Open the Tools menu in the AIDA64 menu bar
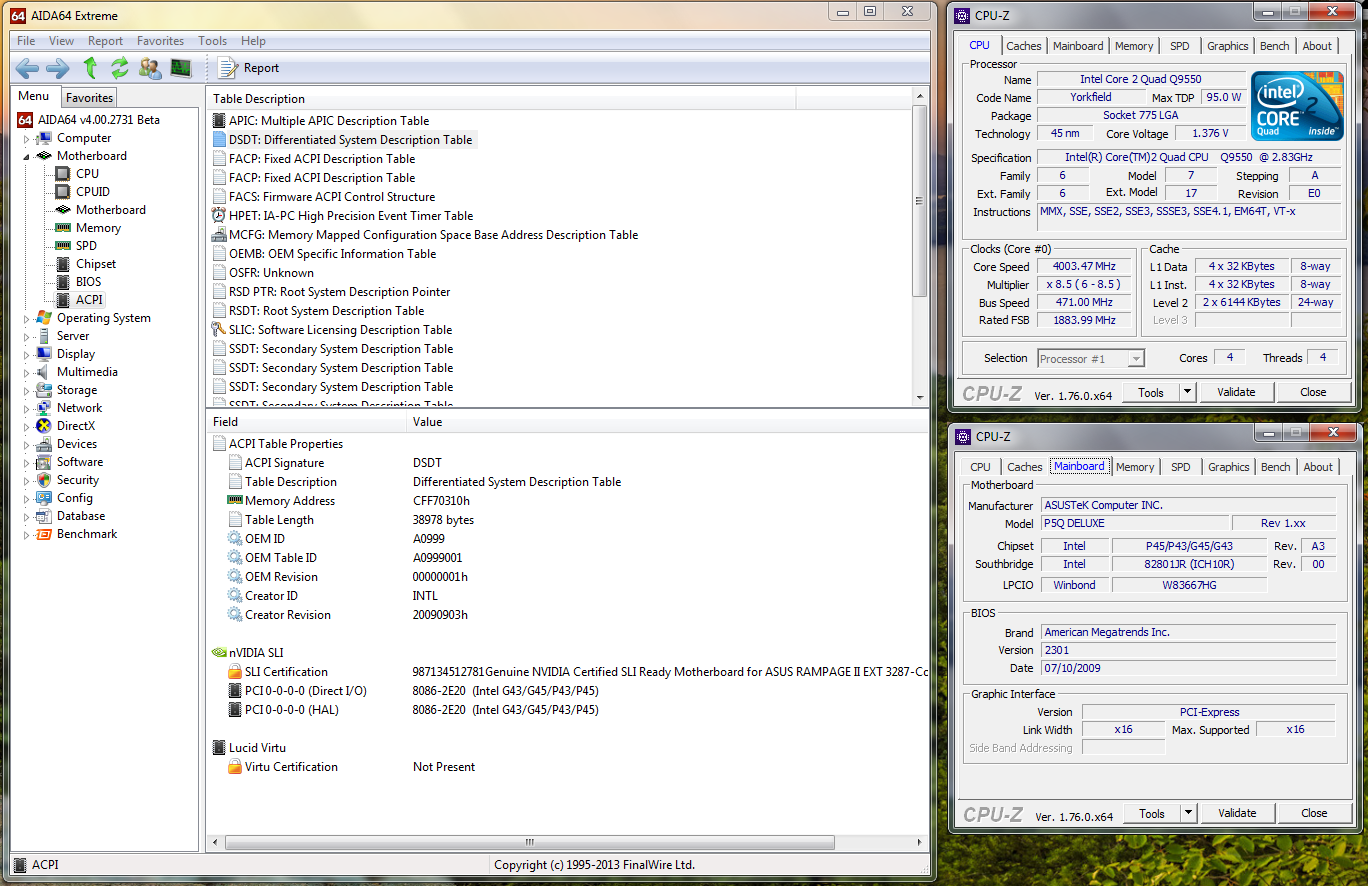Screen dimensions: 1368x886 tap(212, 41)
